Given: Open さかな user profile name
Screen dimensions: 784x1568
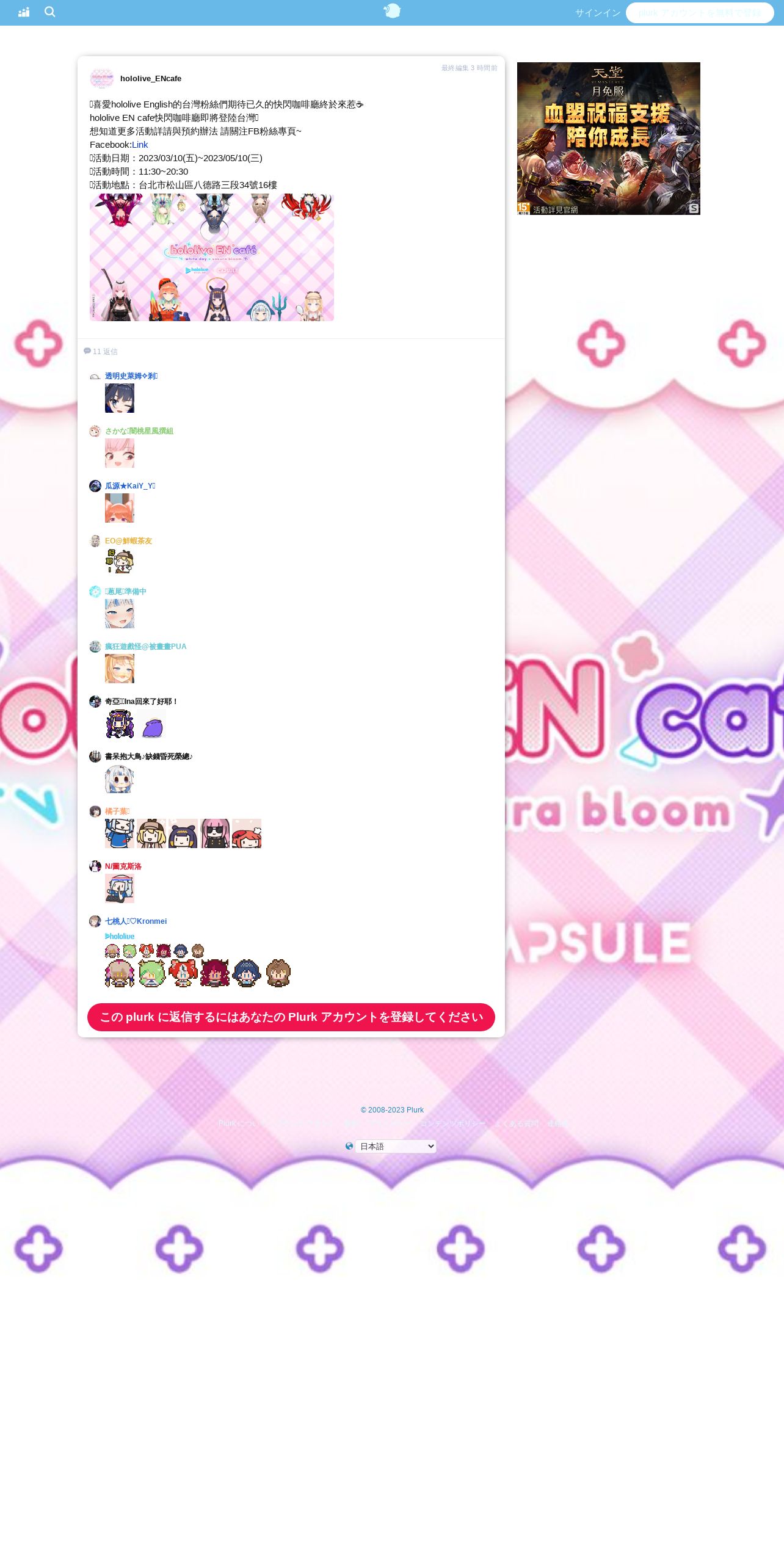Looking at the screenshot, I should coord(139,431).
